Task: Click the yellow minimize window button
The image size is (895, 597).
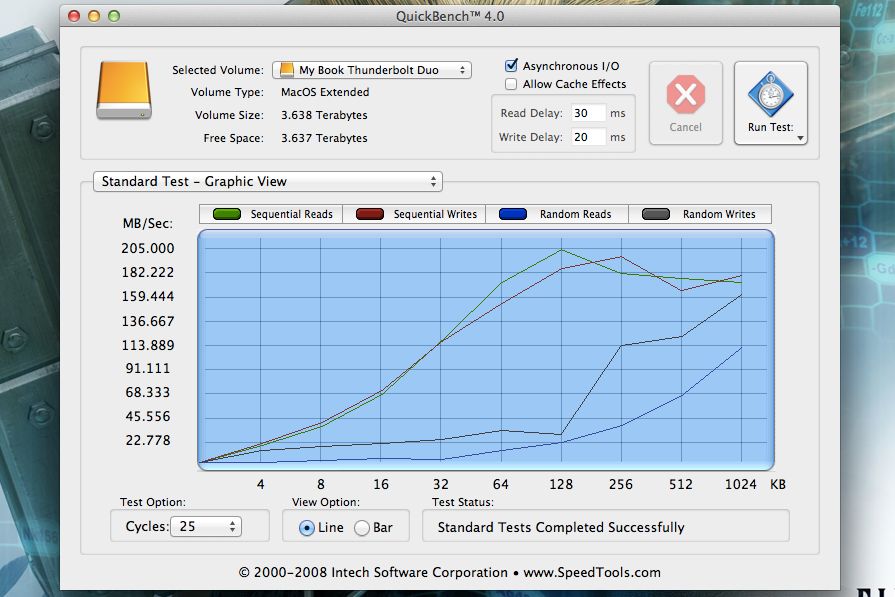Action: click(94, 16)
